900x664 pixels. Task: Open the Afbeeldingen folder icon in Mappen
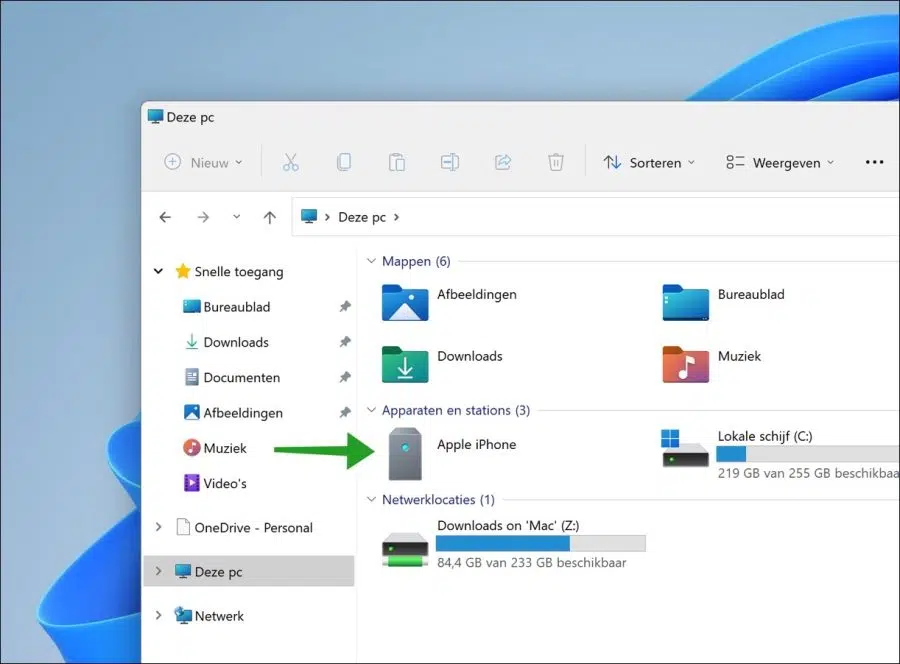405,302
